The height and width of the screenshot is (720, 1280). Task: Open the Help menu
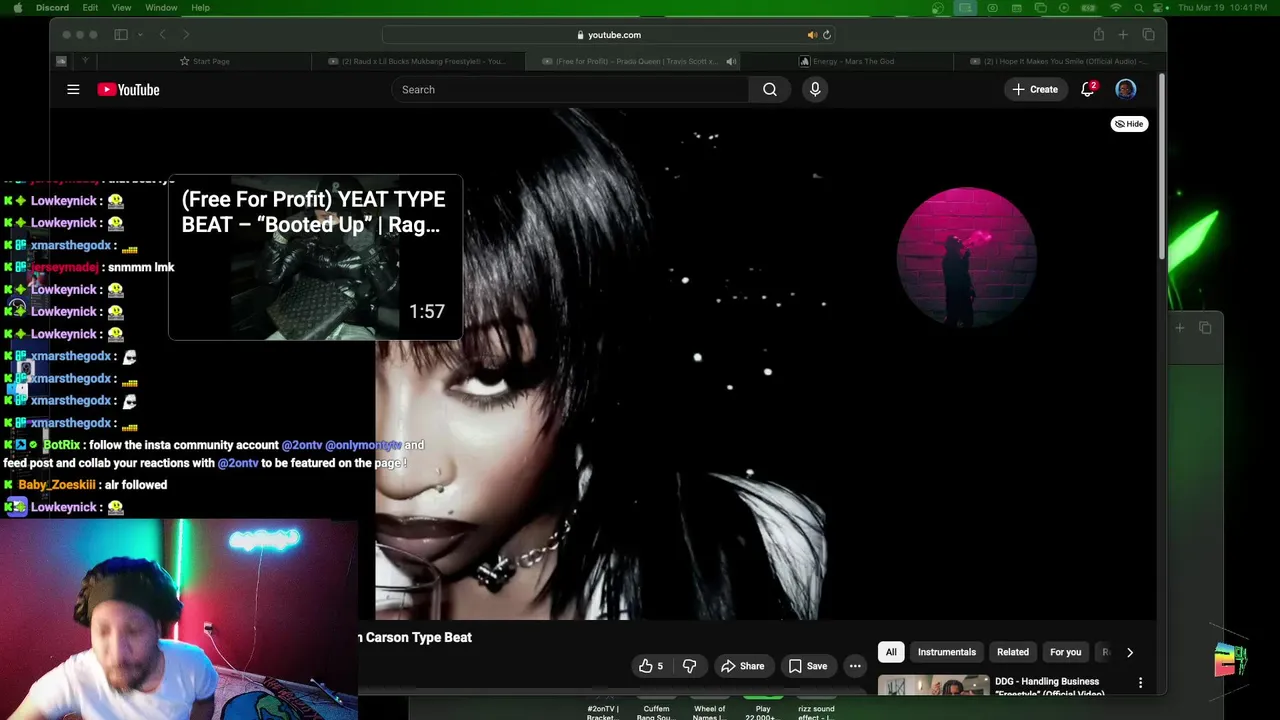(x=200, y=8)
